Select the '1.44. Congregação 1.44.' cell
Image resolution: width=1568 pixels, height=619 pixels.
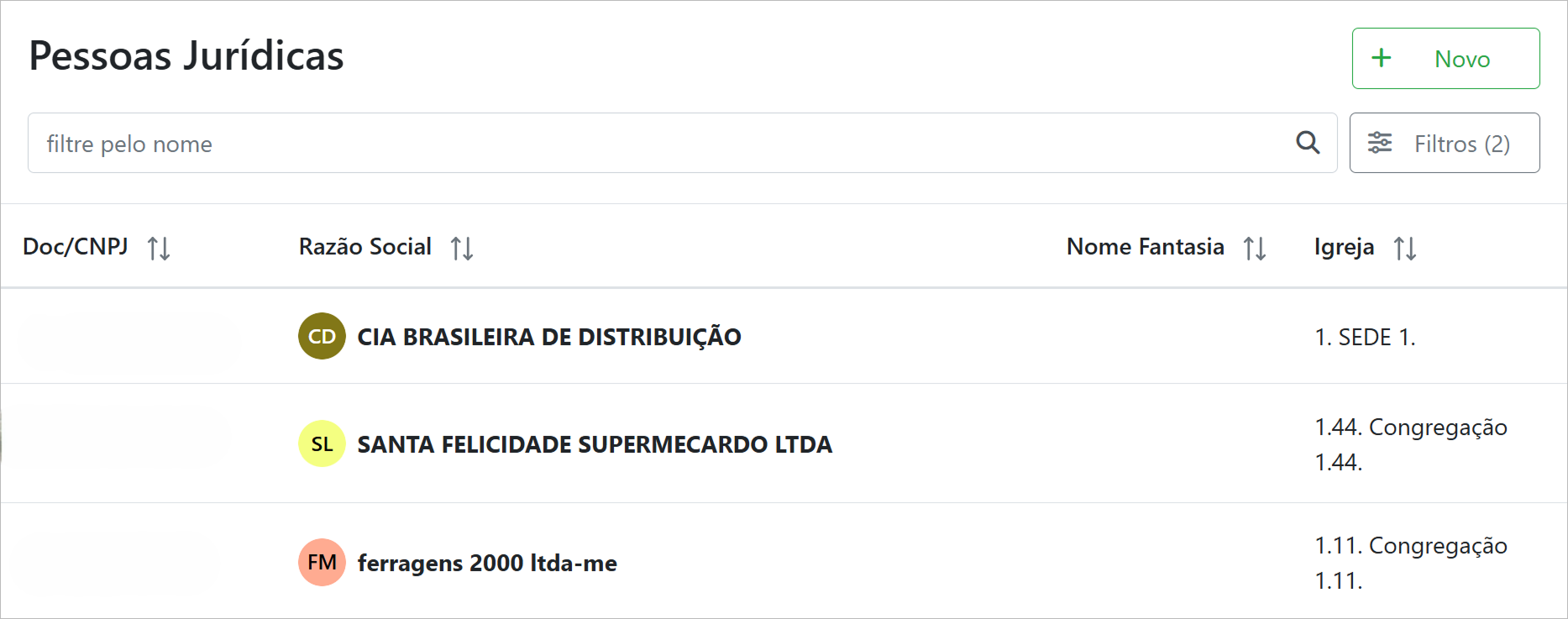(x=1411, y=444)
